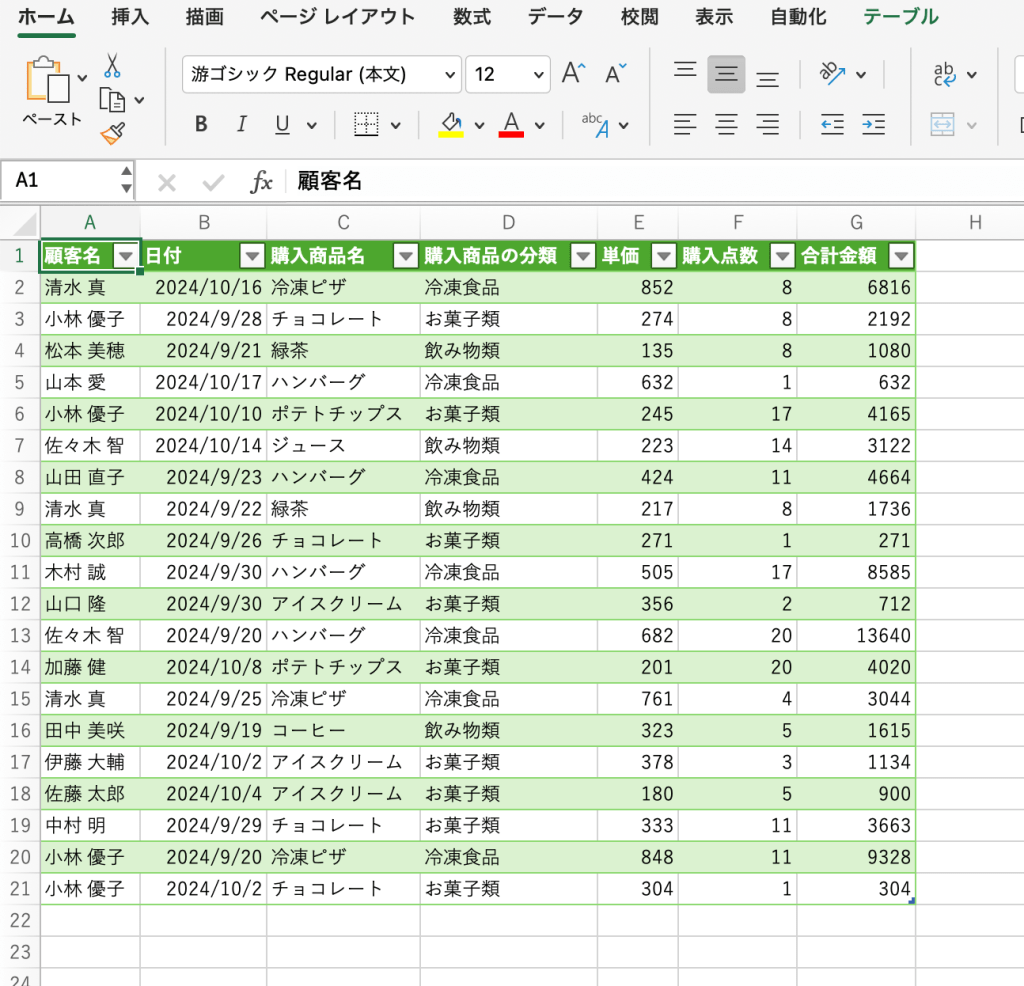Click the Name Box showing A1

click(58, 181)
